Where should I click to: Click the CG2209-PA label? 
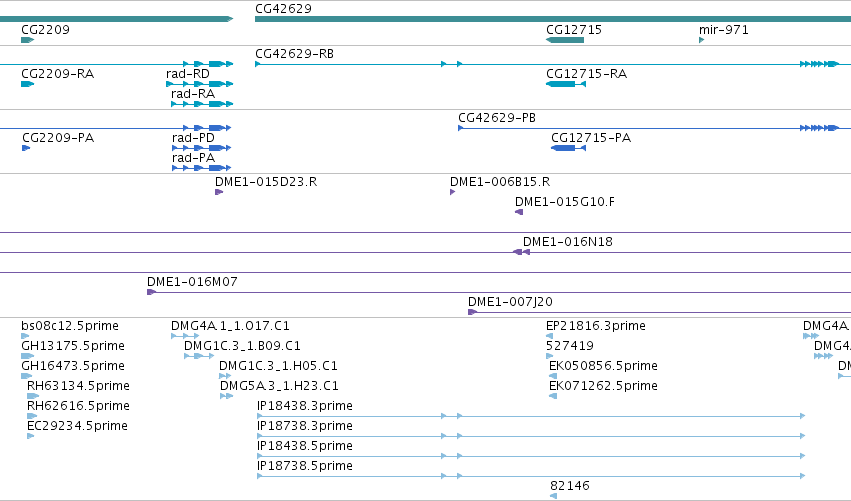[58, 138]
